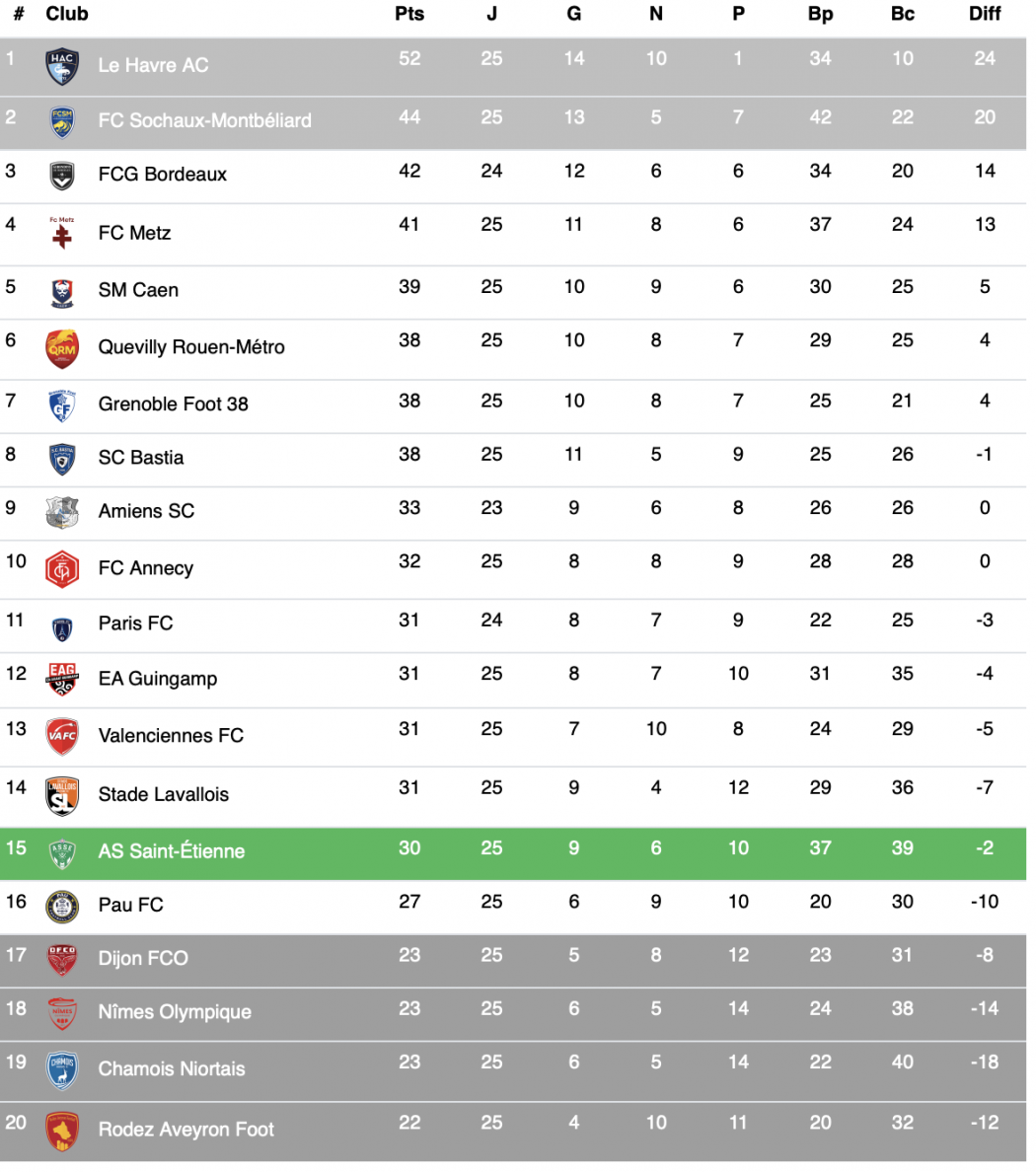
Task: Select the Nîmes Olympique team name
Action: [175, 1012]
